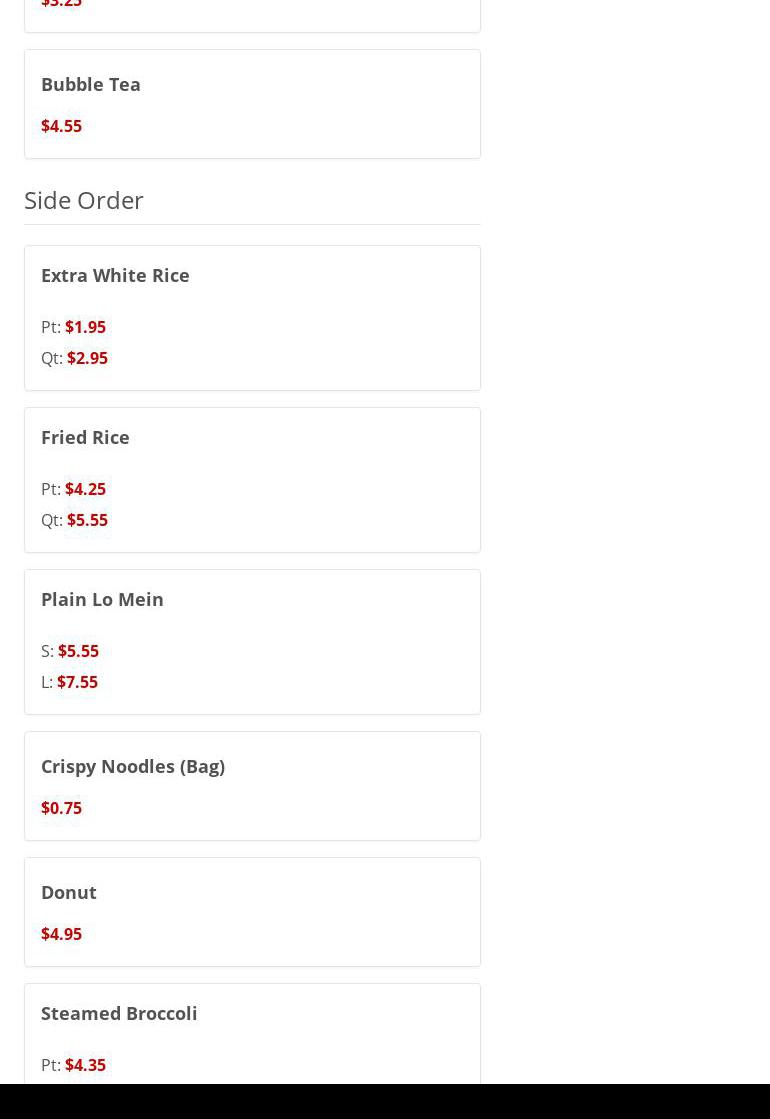This screenshot has width=770, height=1119.
Task: Click the $4.55 Bubble Tea price
Action: pos(61,126)
